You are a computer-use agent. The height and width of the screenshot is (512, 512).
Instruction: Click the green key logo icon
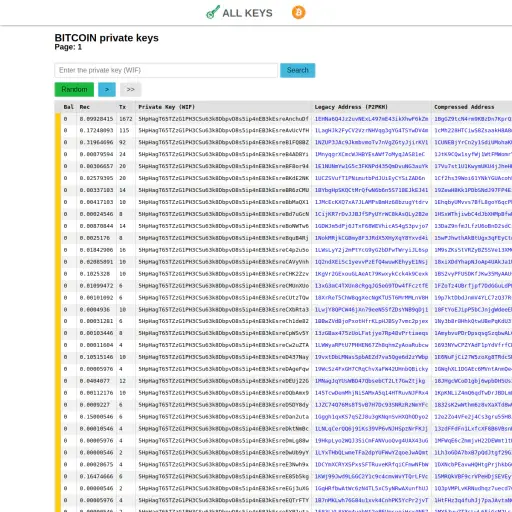point(213,12)
